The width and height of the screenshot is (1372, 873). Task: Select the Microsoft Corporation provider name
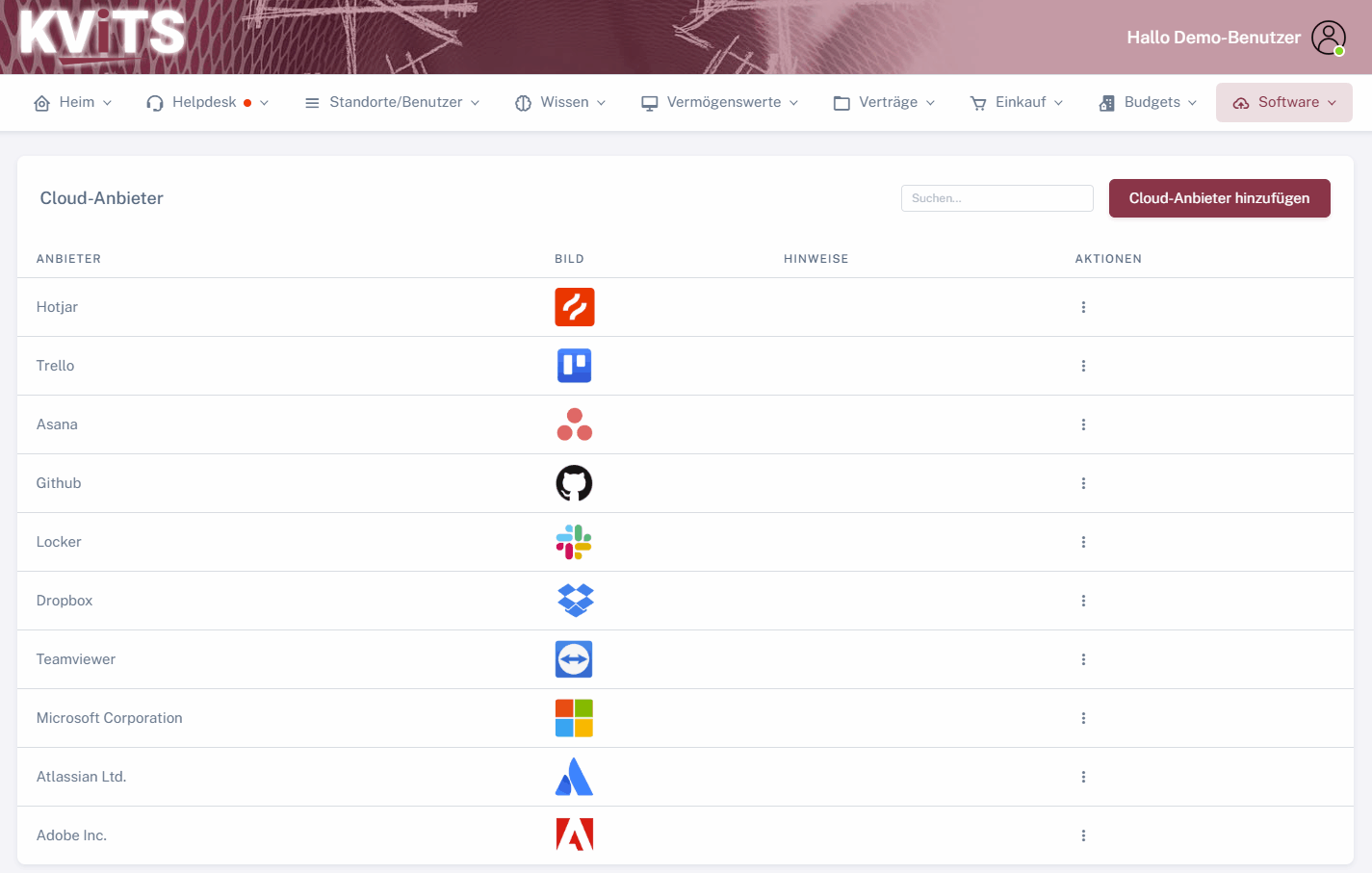point(109,718)
